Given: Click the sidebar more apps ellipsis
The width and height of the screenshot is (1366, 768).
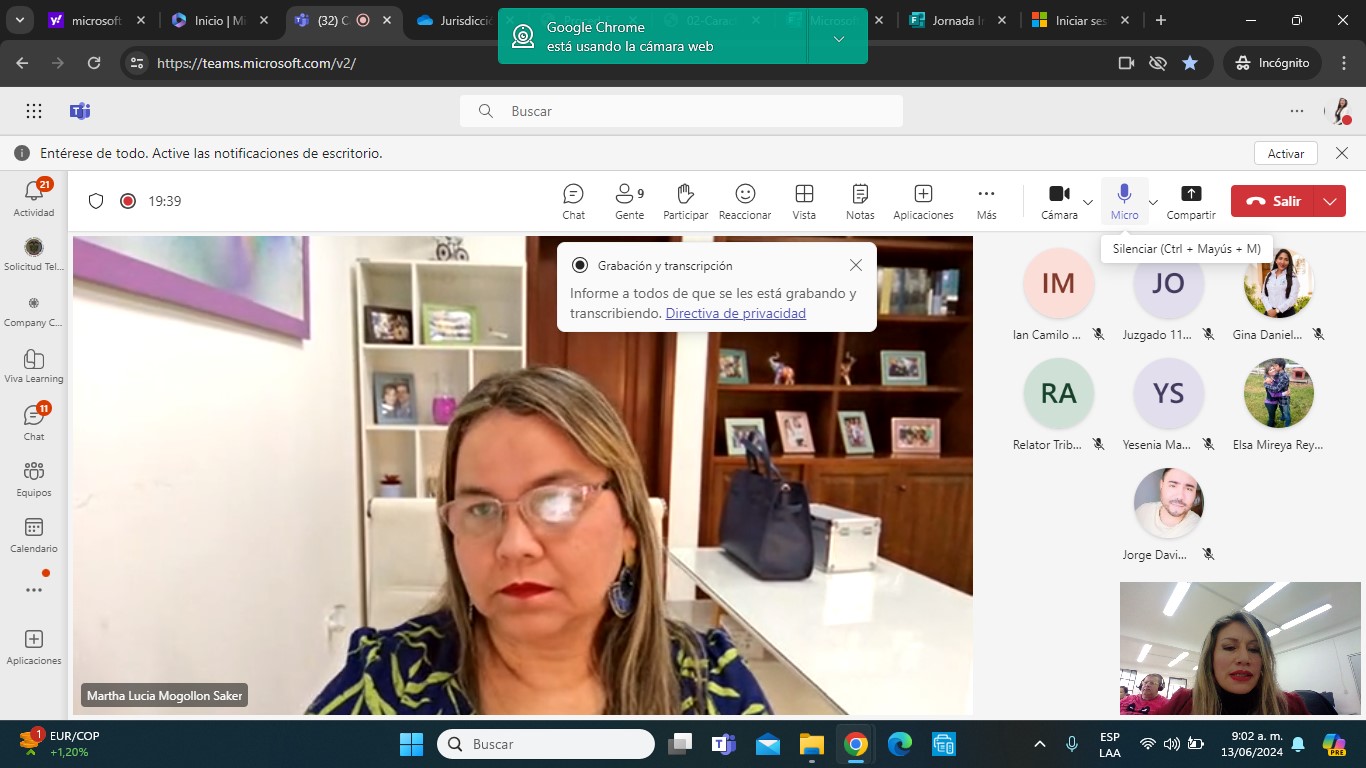Looking at the screenshot, I should tap(34, 590).
